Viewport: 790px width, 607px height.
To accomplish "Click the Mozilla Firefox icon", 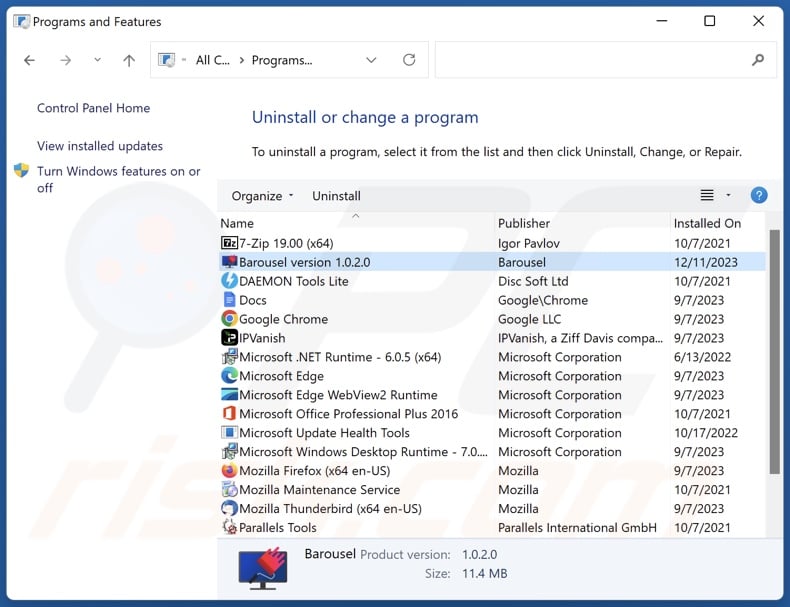I will click(229, 470).
